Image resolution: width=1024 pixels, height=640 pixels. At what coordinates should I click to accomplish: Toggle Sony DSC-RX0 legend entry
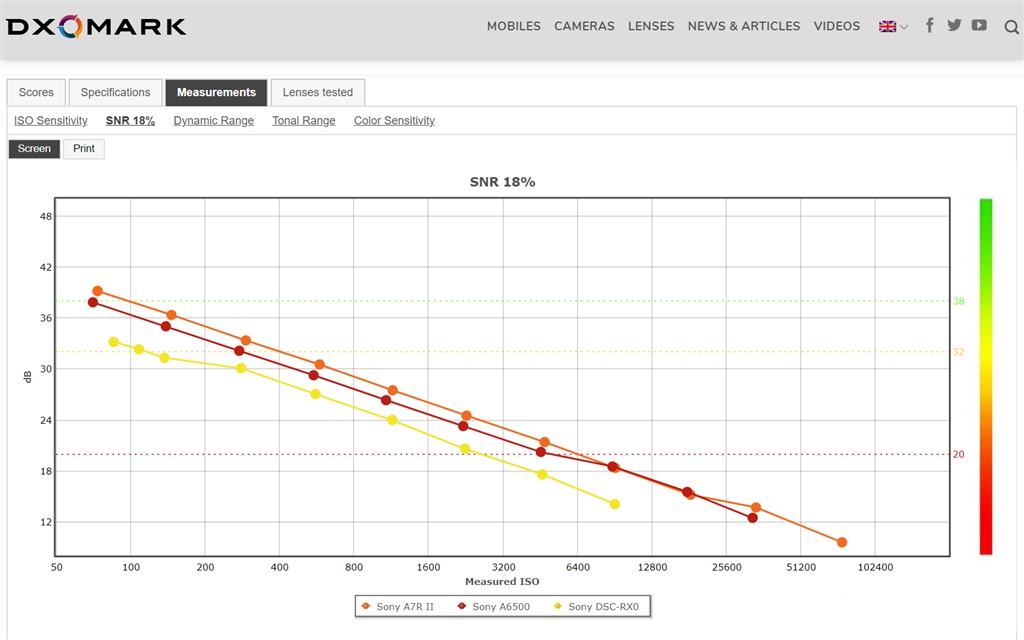tap(596, 606)
